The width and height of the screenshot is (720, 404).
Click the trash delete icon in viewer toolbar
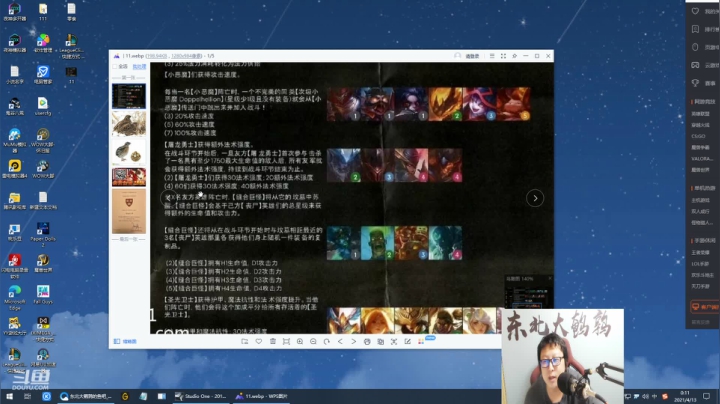pyautogui.click(x=273, y=341)
